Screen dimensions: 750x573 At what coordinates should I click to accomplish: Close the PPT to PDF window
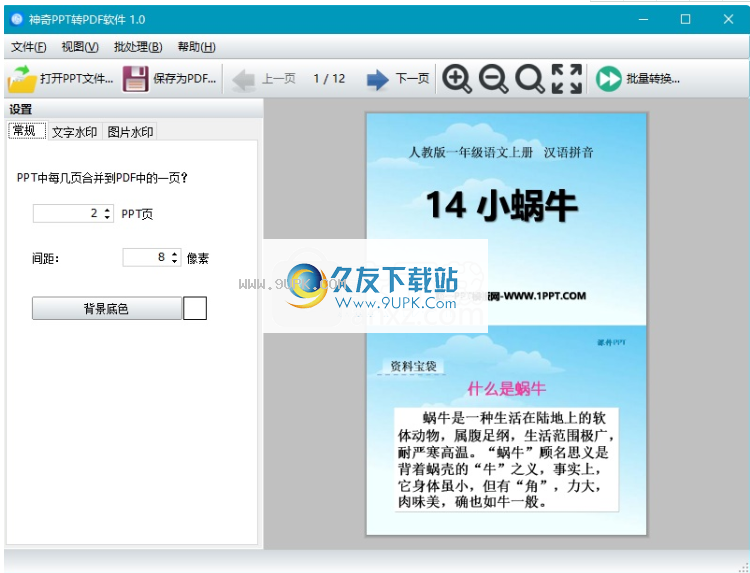click(728, 19)
